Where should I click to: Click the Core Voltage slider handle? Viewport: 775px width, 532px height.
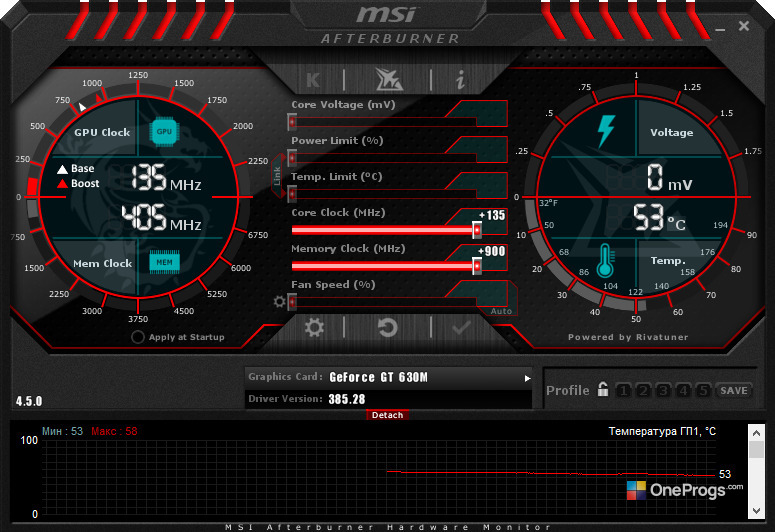(x=292, y=122)
